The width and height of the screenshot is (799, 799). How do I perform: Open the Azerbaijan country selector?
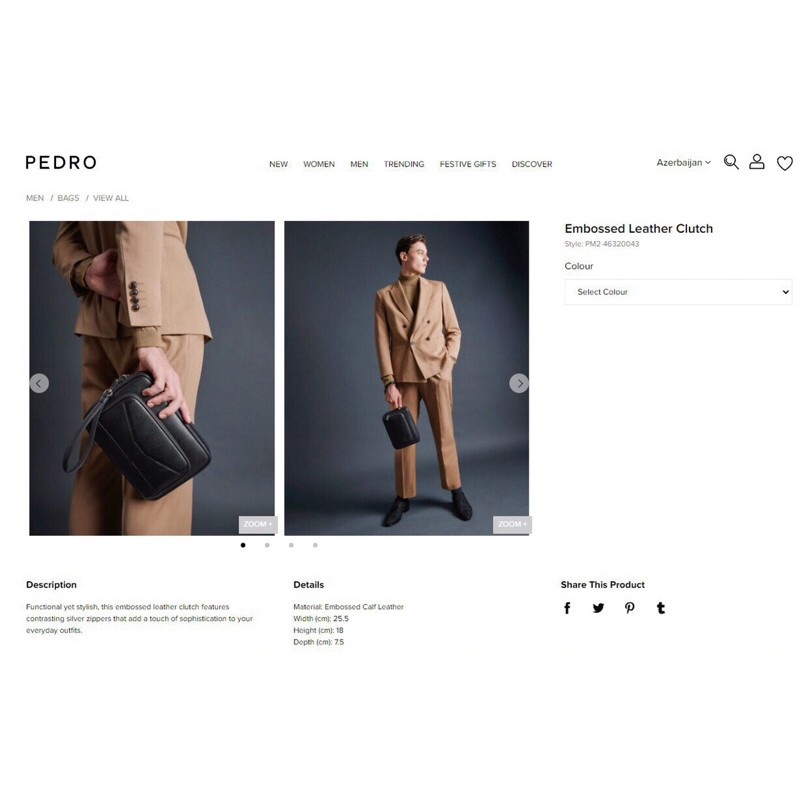click(683, 163)
